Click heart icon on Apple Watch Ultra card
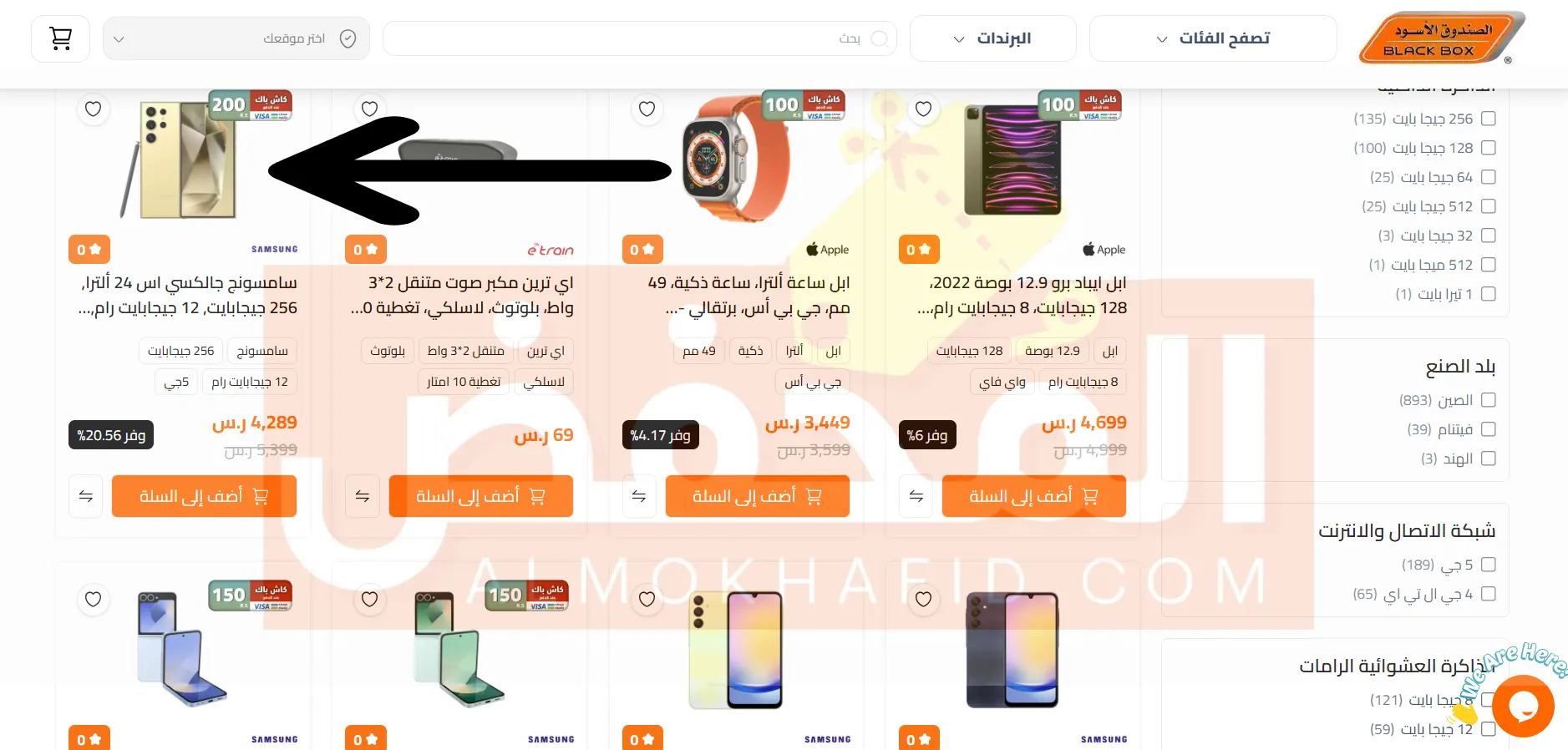 [647, 109]
